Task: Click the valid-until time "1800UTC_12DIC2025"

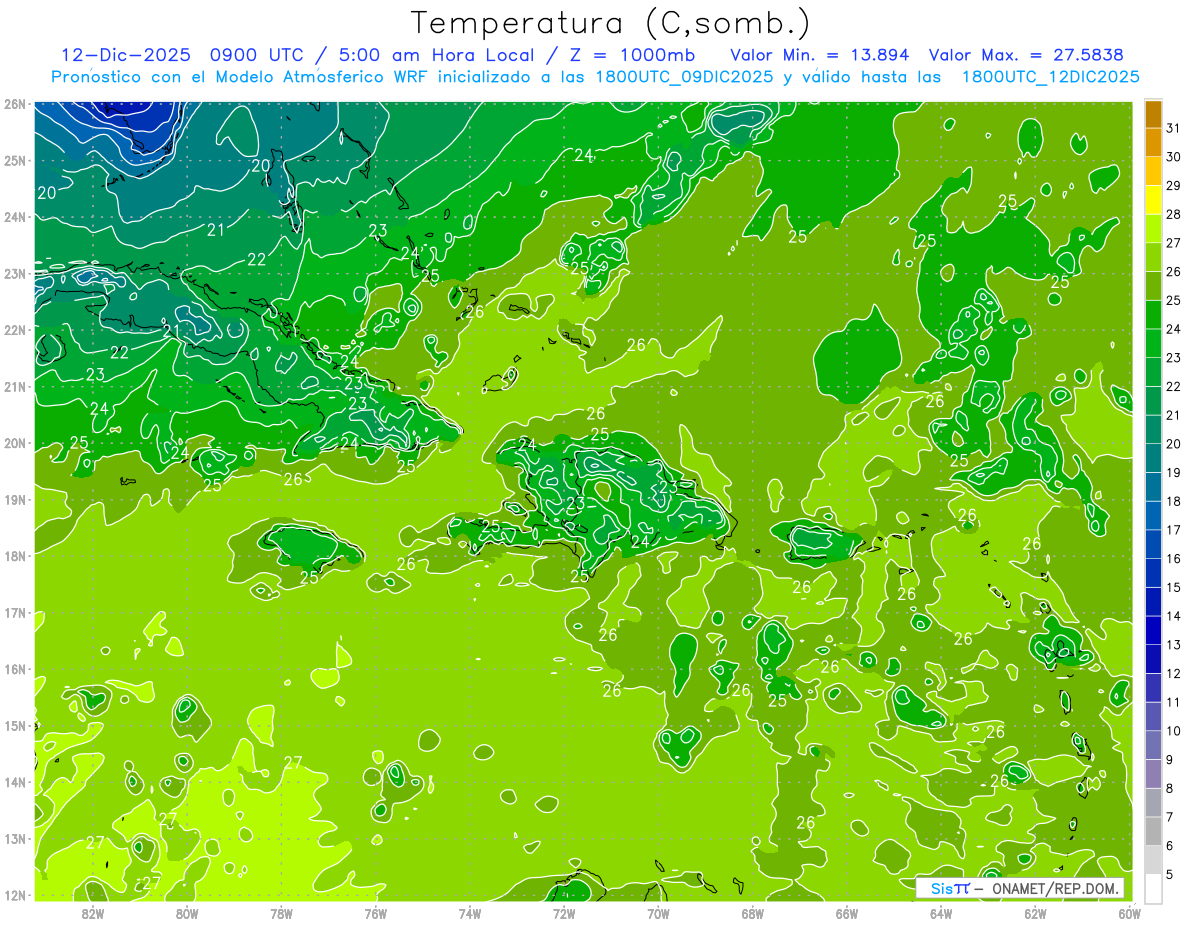Action: (1050, 77)
